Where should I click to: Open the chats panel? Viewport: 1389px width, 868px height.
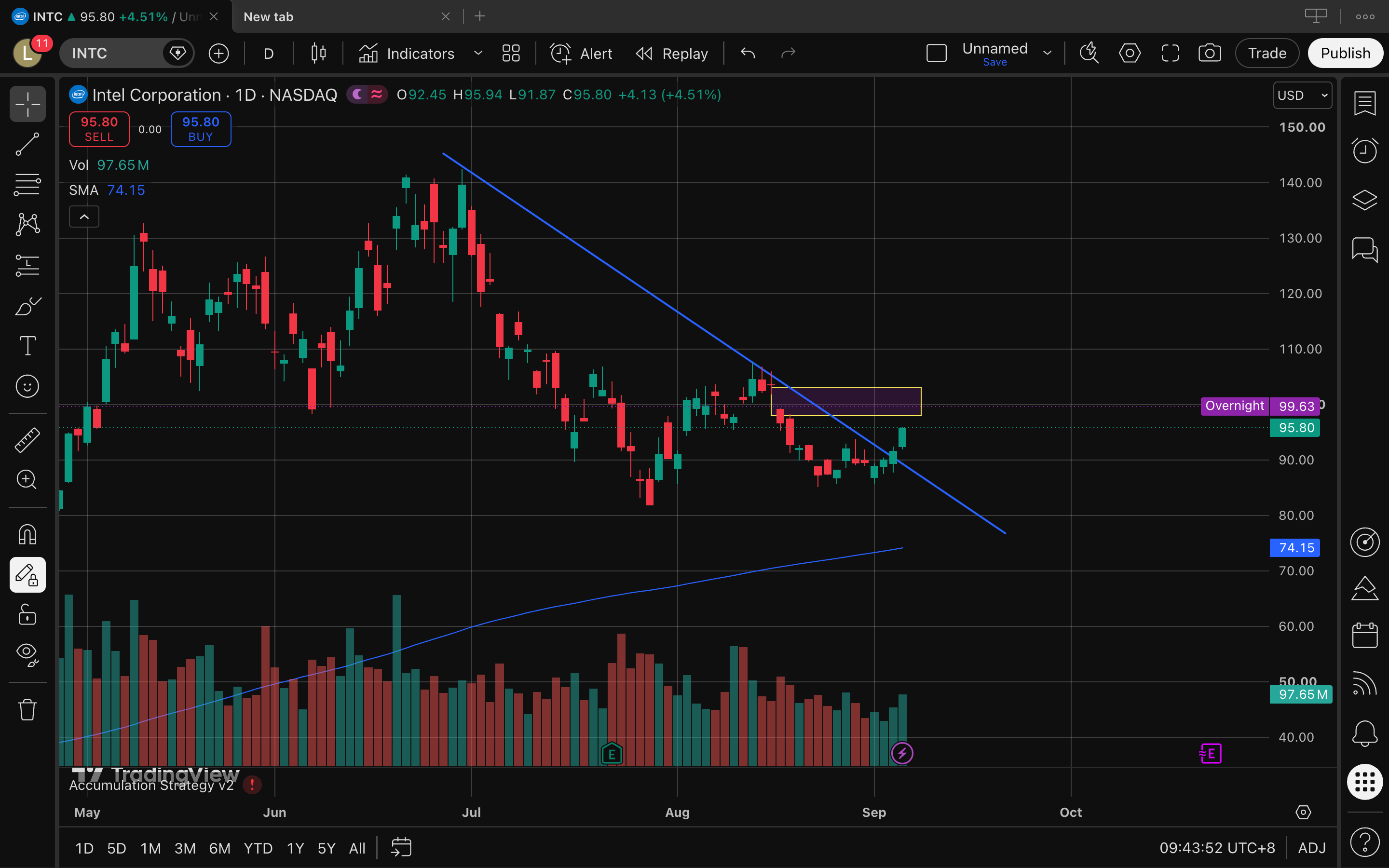click(1364, 249)
